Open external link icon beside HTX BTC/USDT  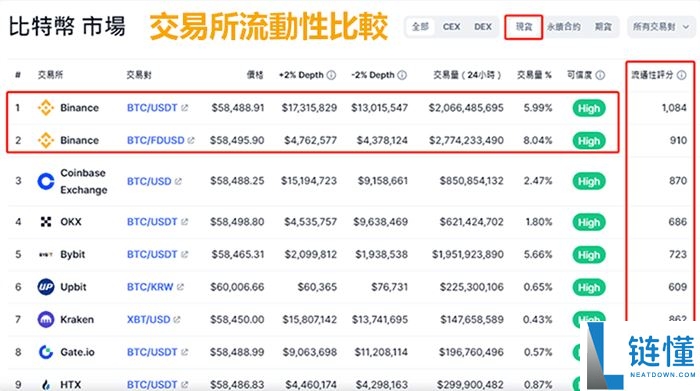(x=184, y=384)
